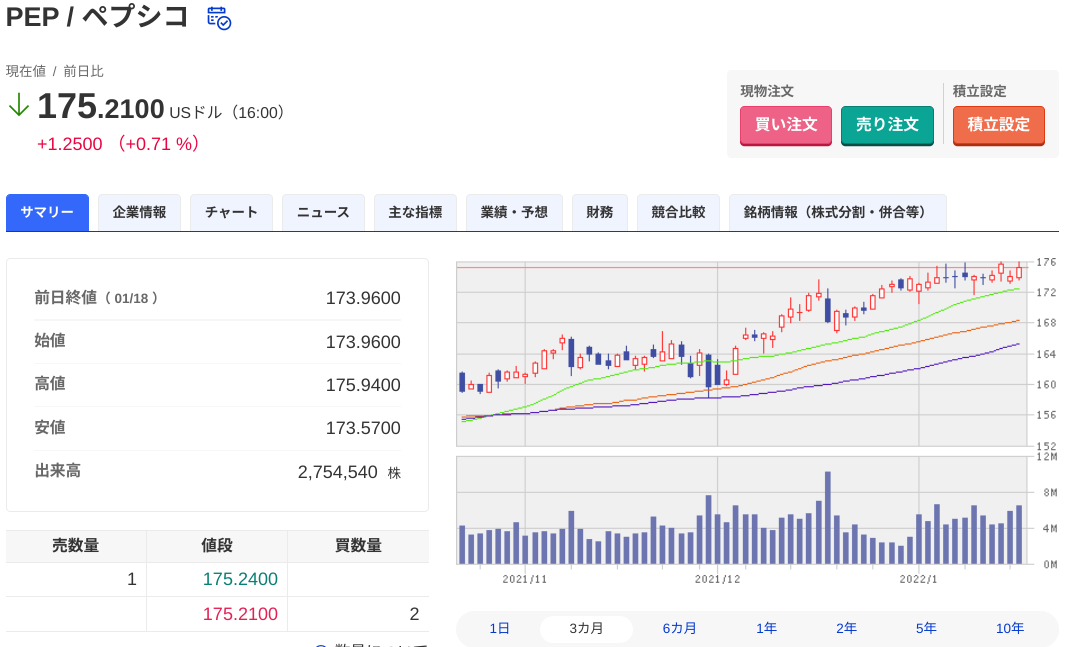Click the red horizontal current-price line
1066x647 pixels.
[x=742, y=268]
